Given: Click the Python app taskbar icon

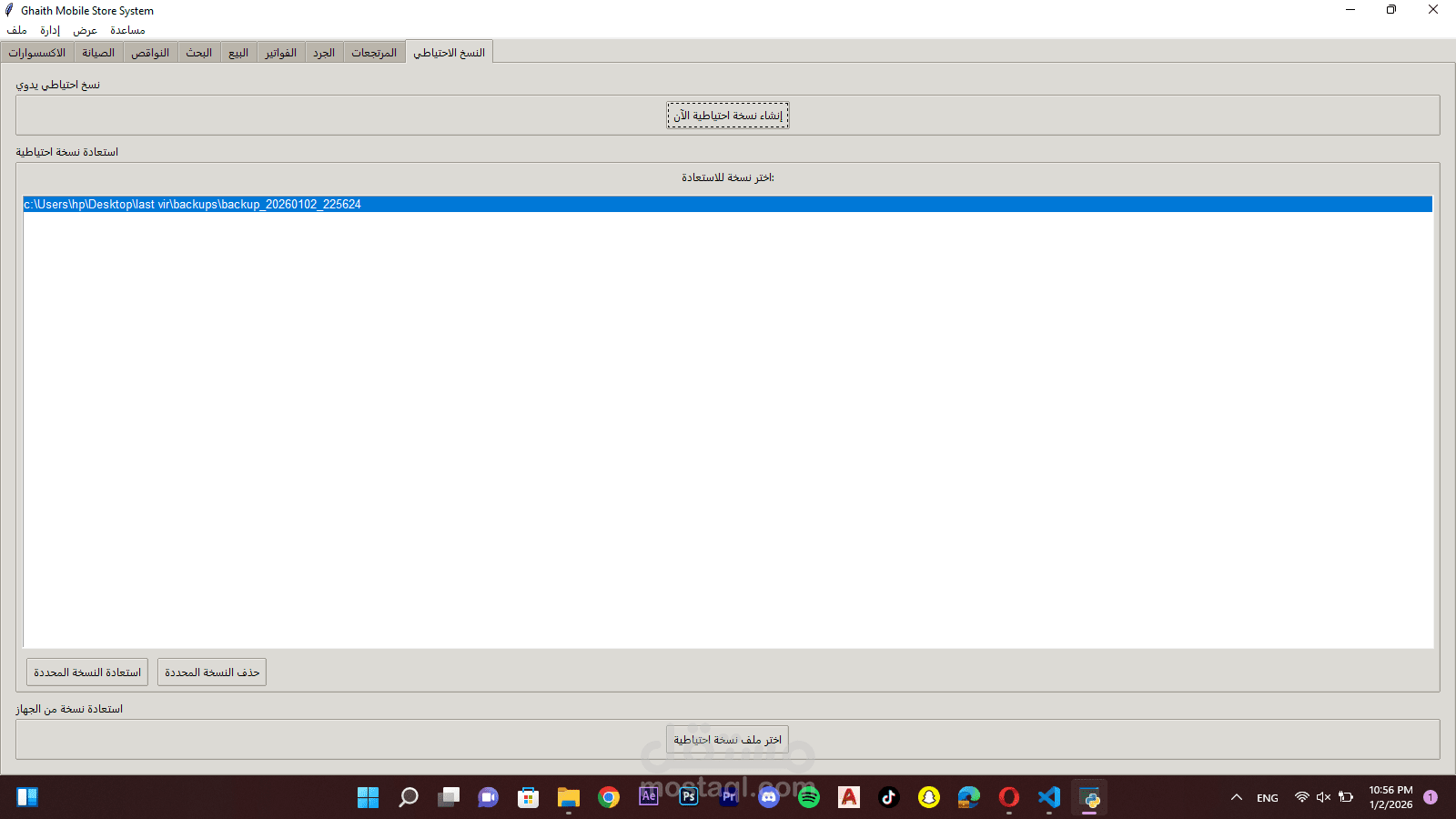Looking at the screenshot, I should 1089,798.
